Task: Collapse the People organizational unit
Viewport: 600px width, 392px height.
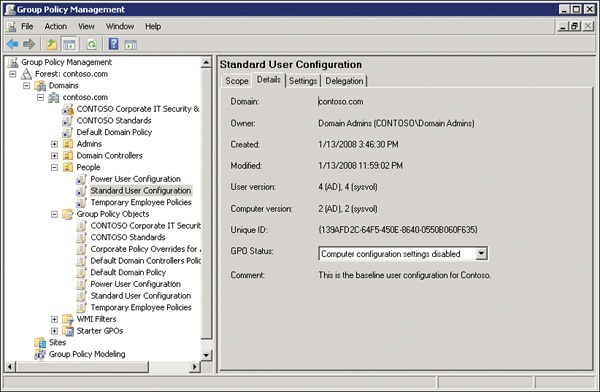Action: point(54,168)
